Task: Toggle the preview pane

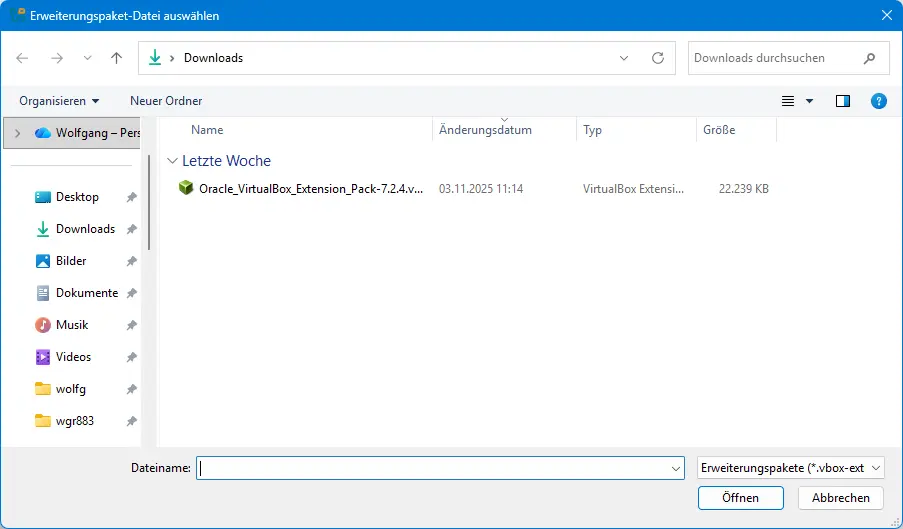Action: [x=843, y=101]
